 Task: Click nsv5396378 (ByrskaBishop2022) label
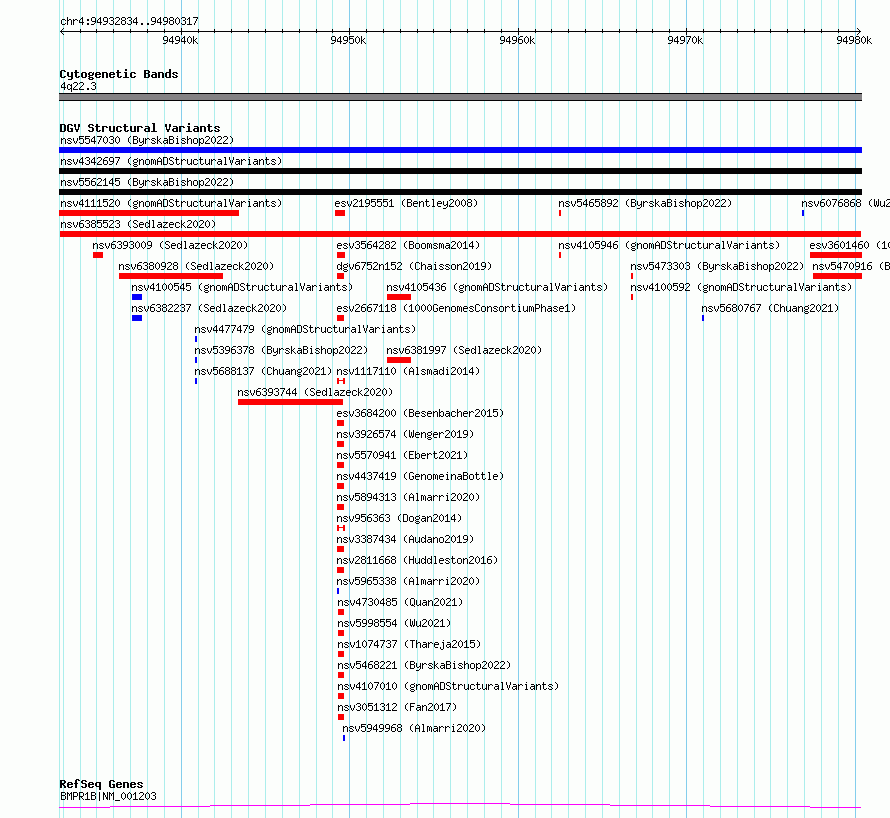(282, 350)
